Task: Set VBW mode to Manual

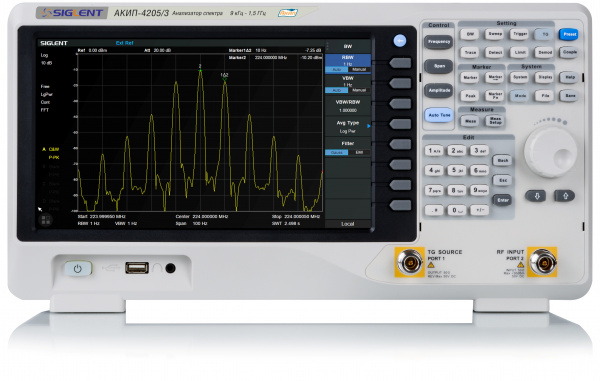Action: pos(359,90)
